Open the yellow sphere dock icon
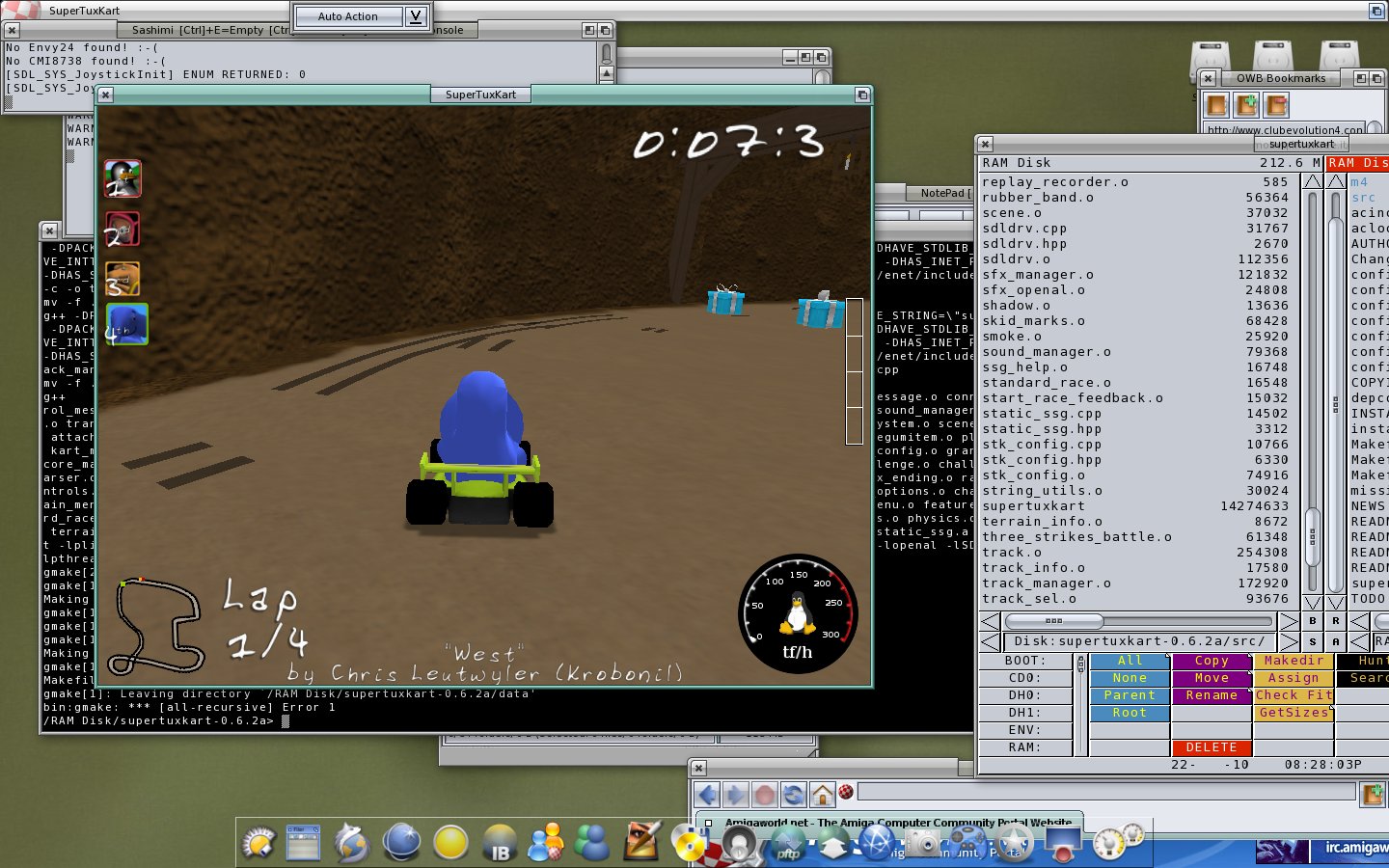The height and width of the screenshot is (868, 1389). (x=450, y=843)
